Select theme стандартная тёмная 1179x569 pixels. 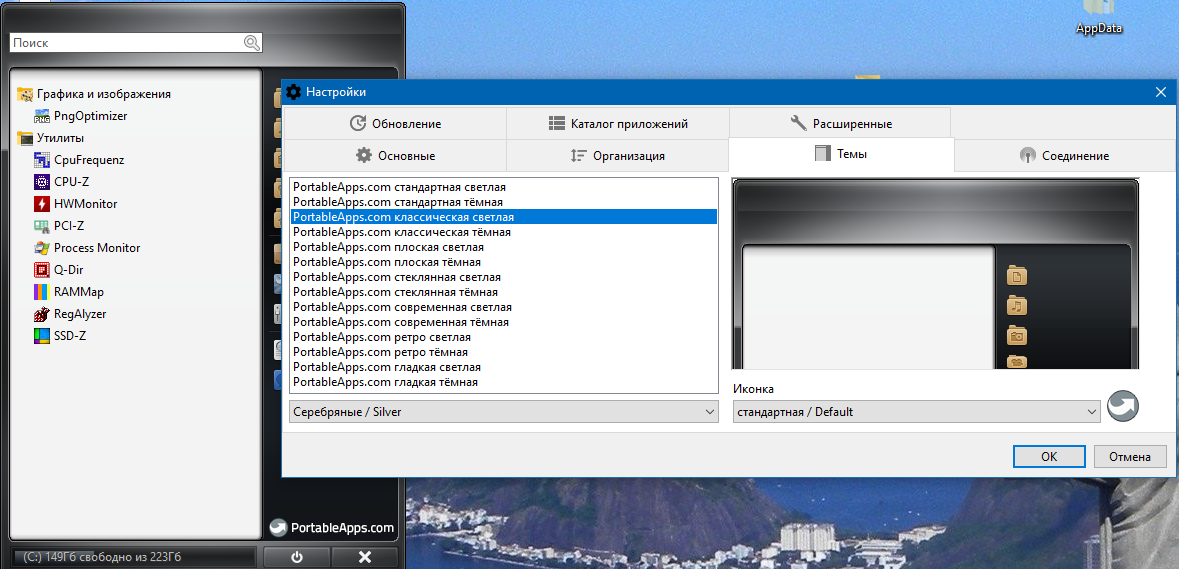pos(504,201)
